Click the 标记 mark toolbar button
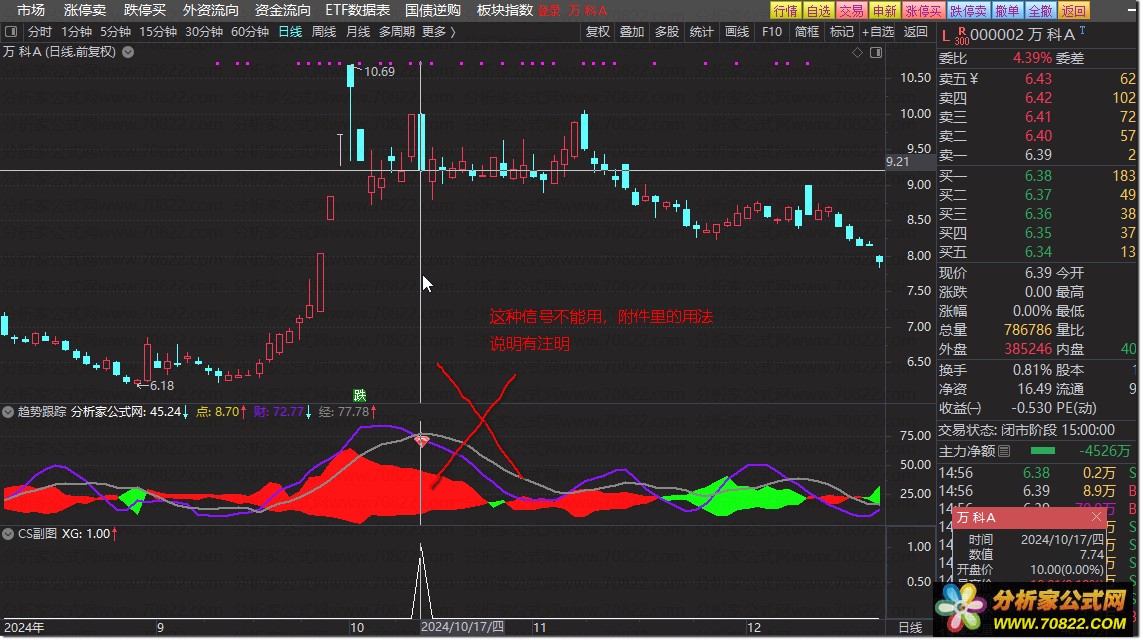Image resolution: width=1143 pixels, height=640 pixels. point(841,32)
